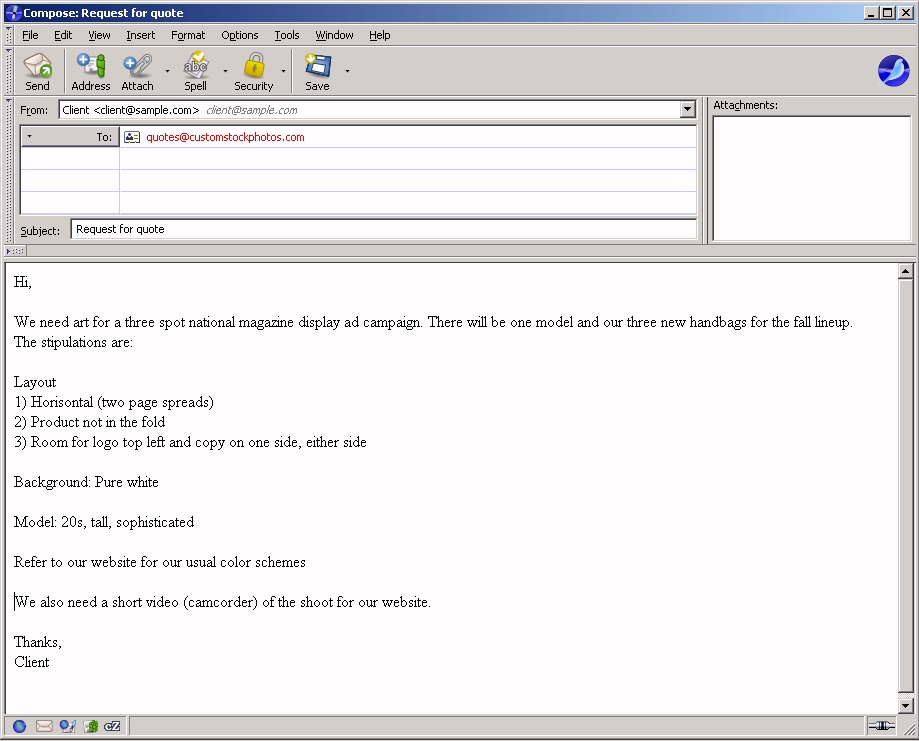Click 'We also need a short video' line
The image size is (919, 741).
pos(223,602)
